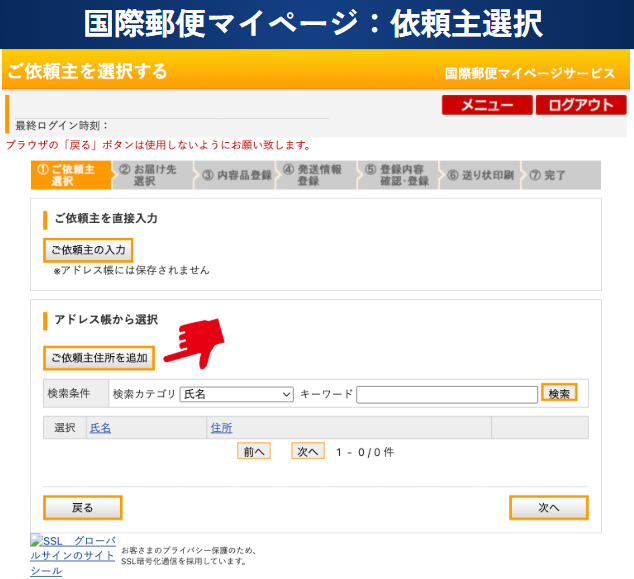
Task: Click the 検索 button
Action: pyautogui.click(x=559, y=394)
